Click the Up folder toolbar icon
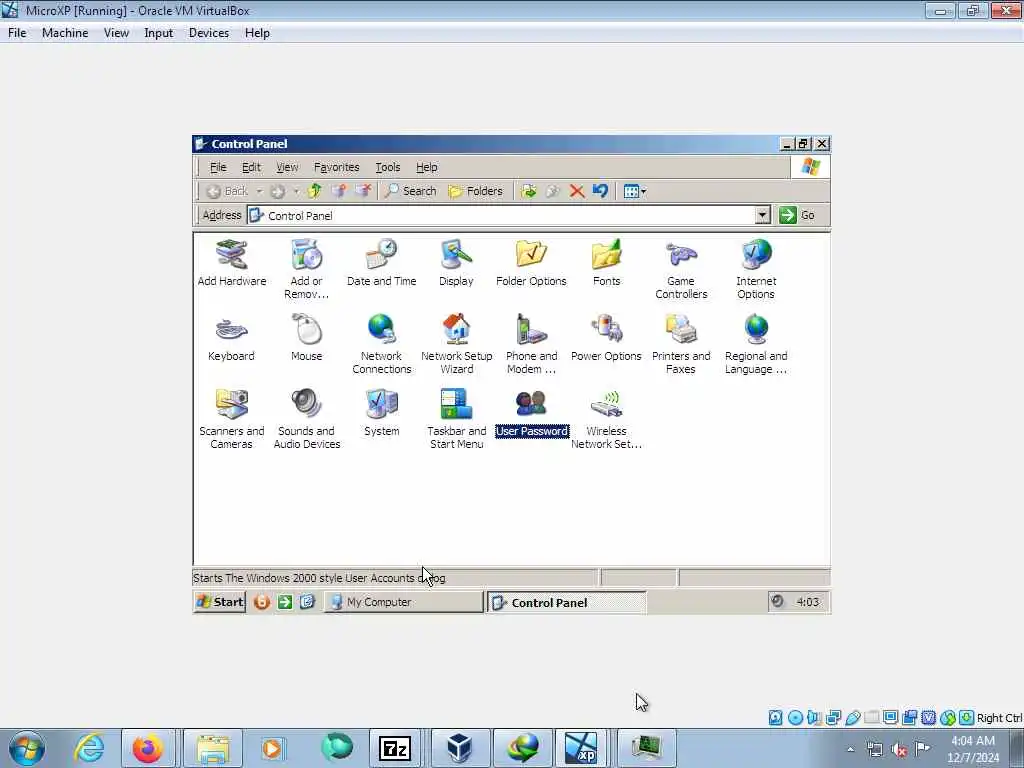 coord(314,191)
